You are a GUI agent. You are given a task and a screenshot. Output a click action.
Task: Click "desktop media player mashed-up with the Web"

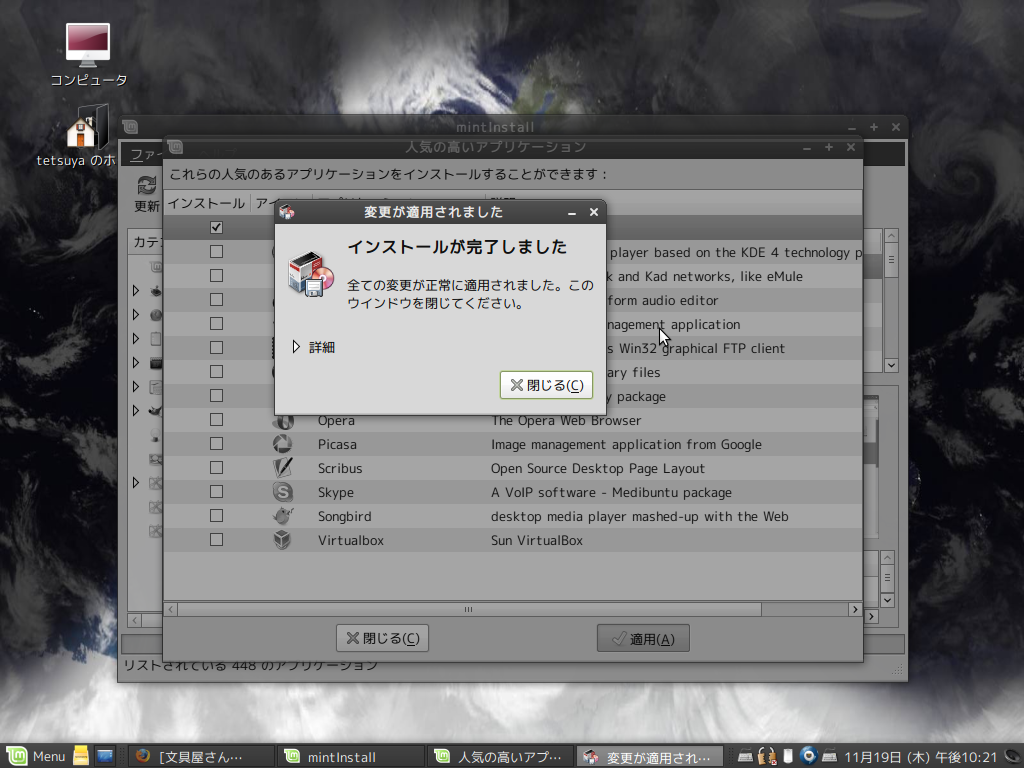coord(639,517)
